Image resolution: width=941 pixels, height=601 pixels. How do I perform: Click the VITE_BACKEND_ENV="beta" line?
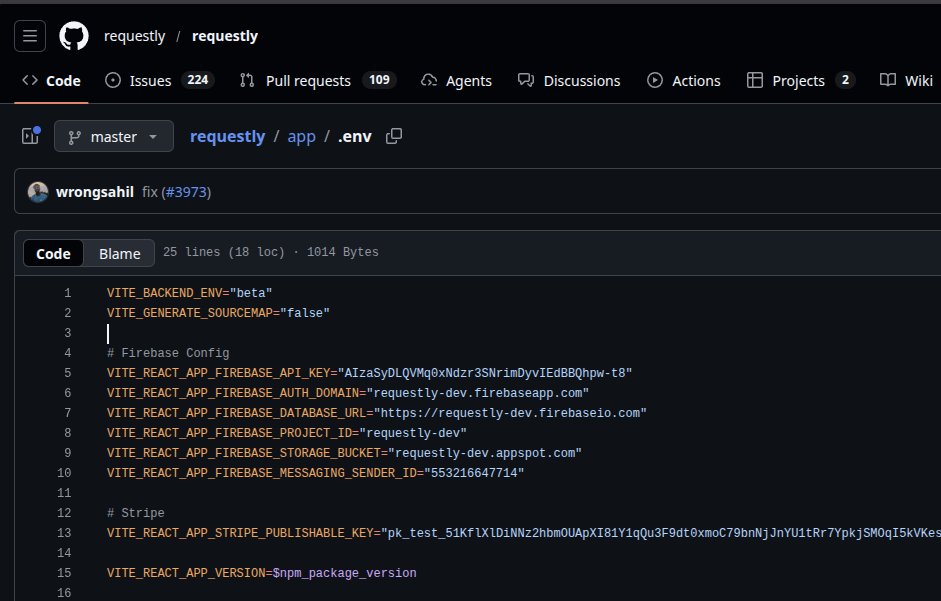(189, 293)
